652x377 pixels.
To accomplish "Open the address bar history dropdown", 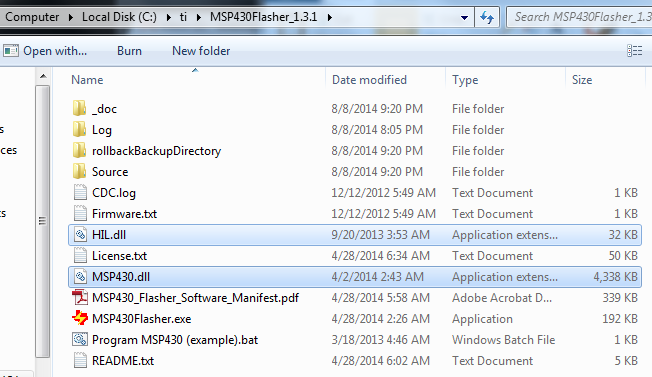I will pyautogui.click(x=464, y=17).
